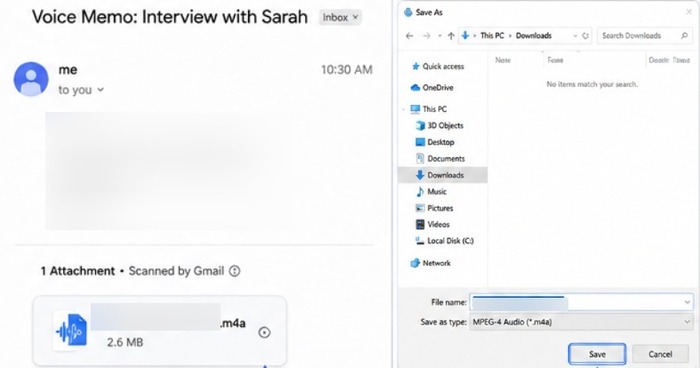Screen dimensions: 700x368
Task: Click the '1 Attachment' heading text
Action: point(78,271)
